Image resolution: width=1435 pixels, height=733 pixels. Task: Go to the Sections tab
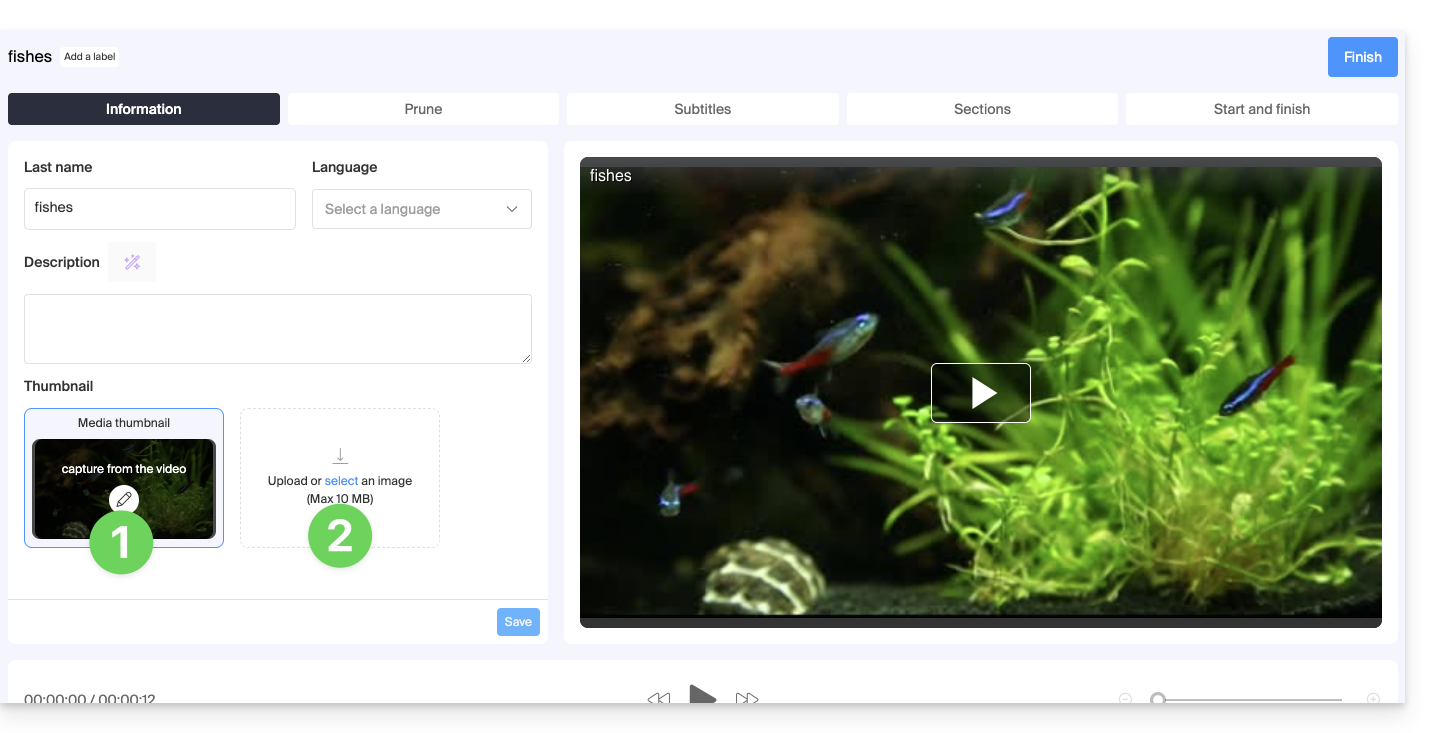(x=982, y=109)
